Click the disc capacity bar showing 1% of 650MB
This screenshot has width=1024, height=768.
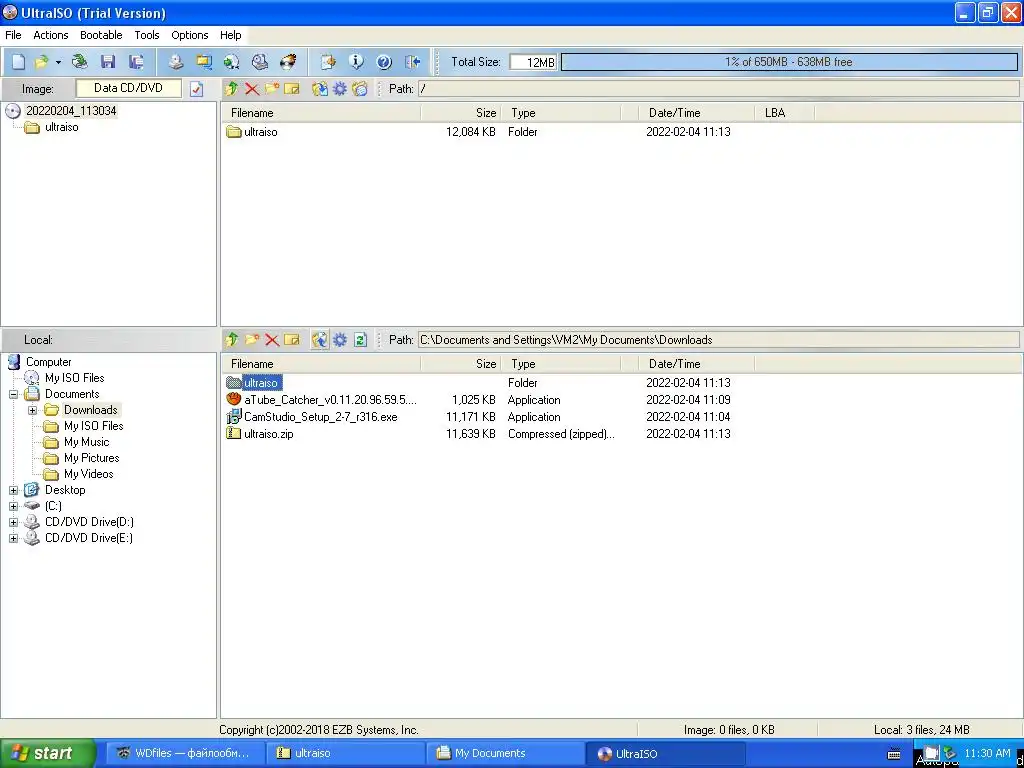tap(789, 62)
